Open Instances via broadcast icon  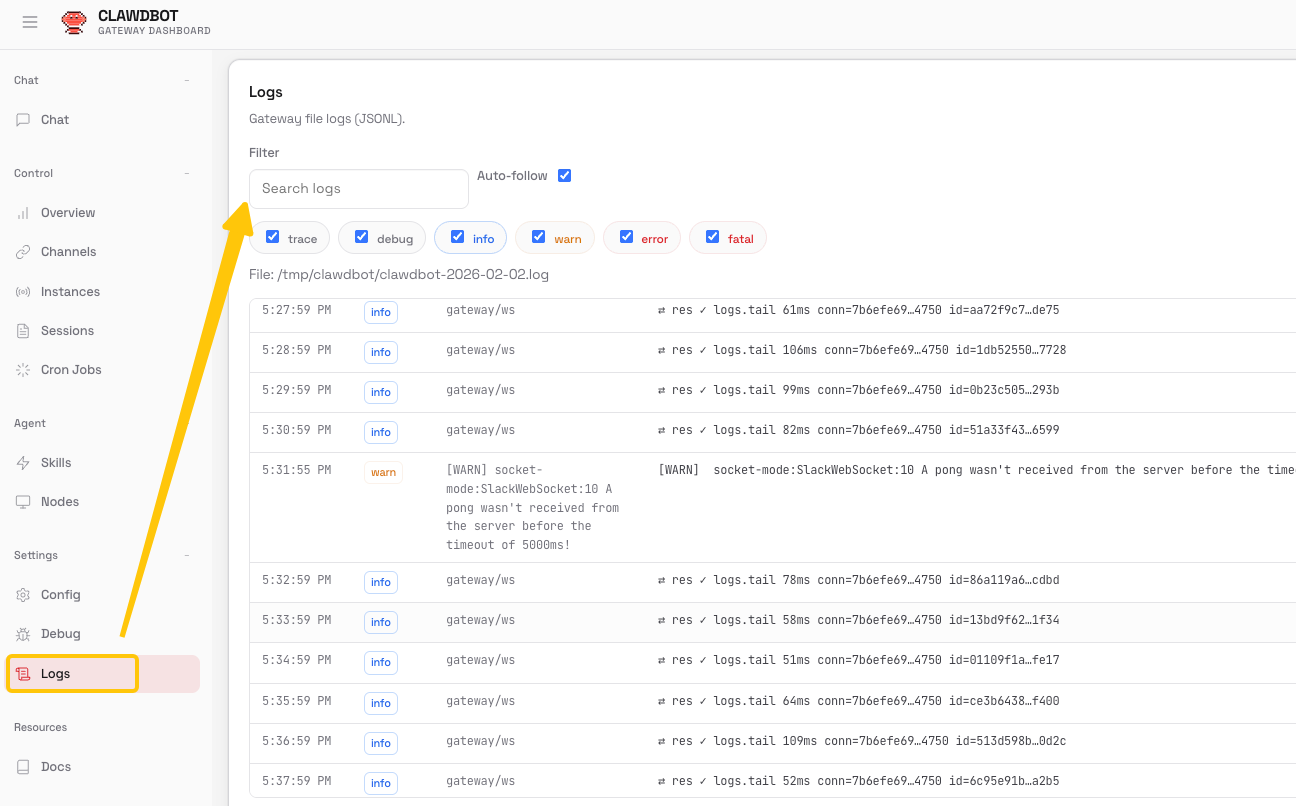pos(23,292)
